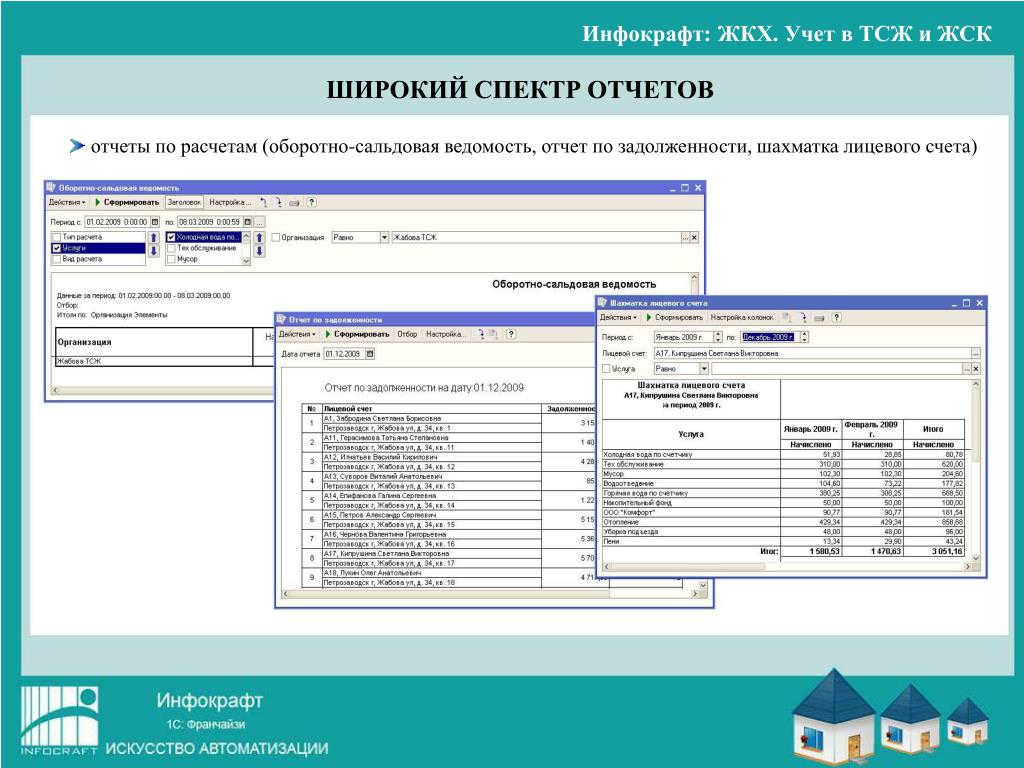
Task: Click Сформировать in Оборотно-сальдовая ведомость
Action: [x=127, y=202]
